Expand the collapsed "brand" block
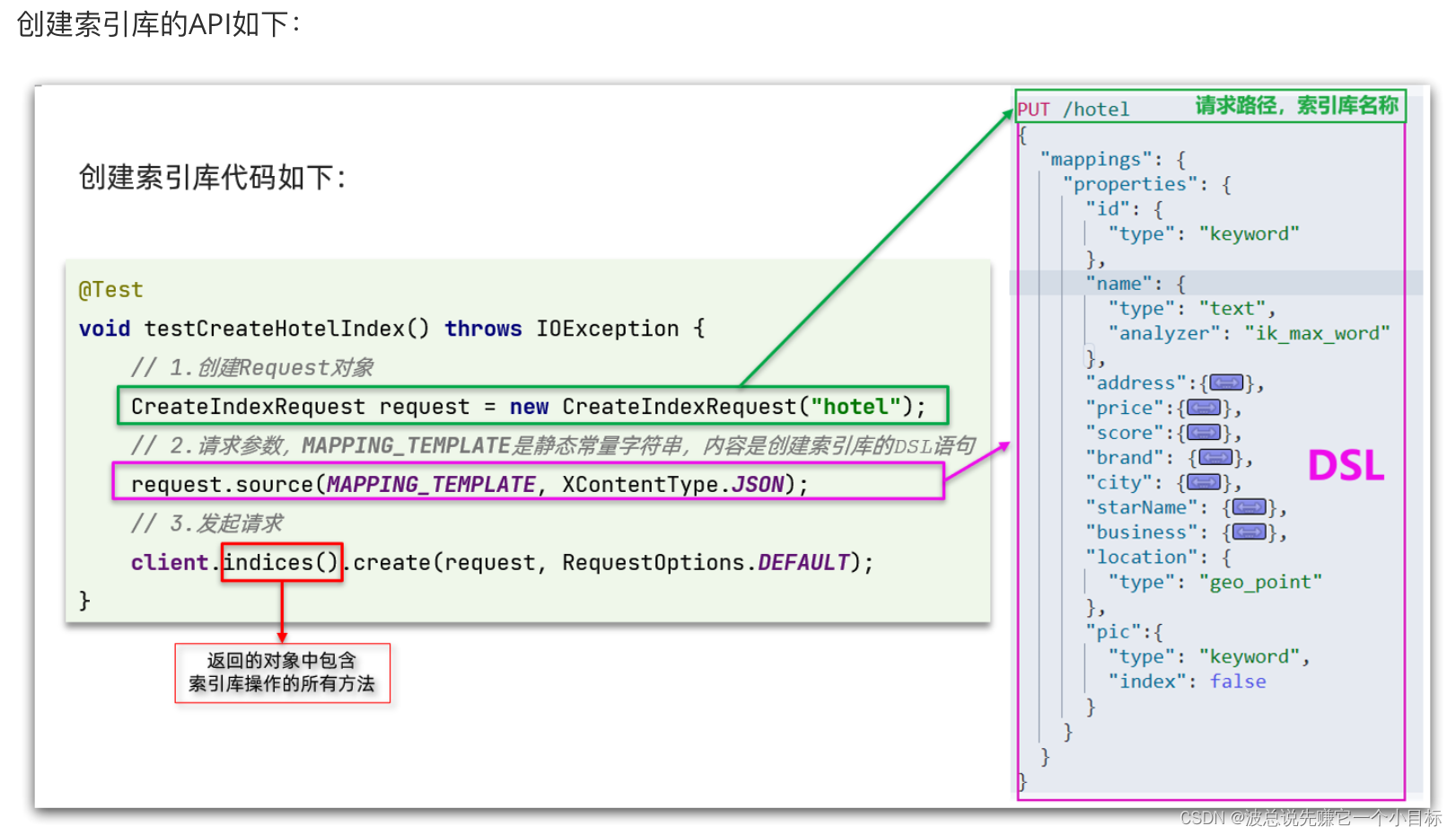The height and width of the screenshot is (835, 1456). coord(1215,458)
